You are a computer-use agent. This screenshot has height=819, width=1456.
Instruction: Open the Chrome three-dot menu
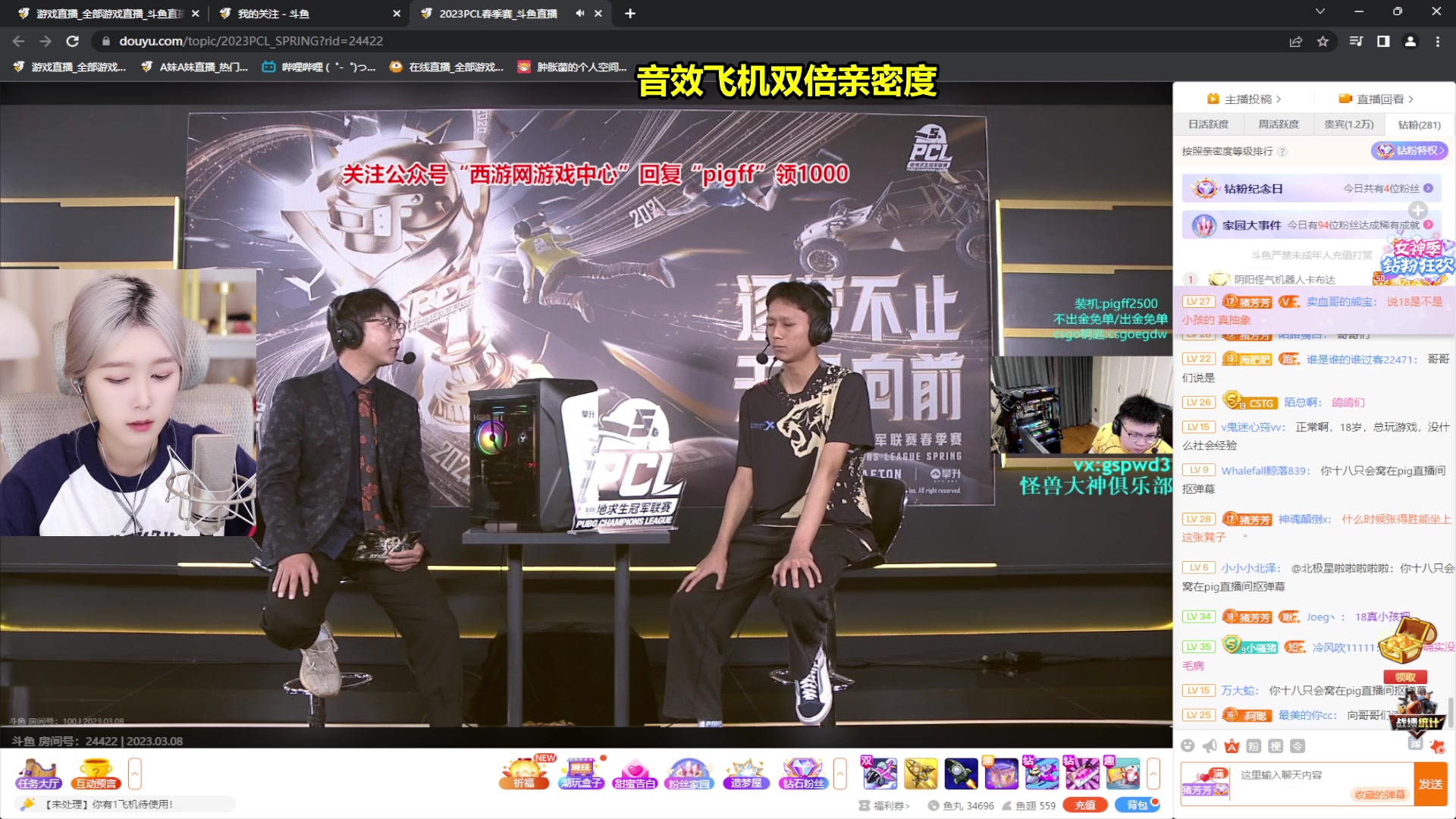coord(1437,41)
